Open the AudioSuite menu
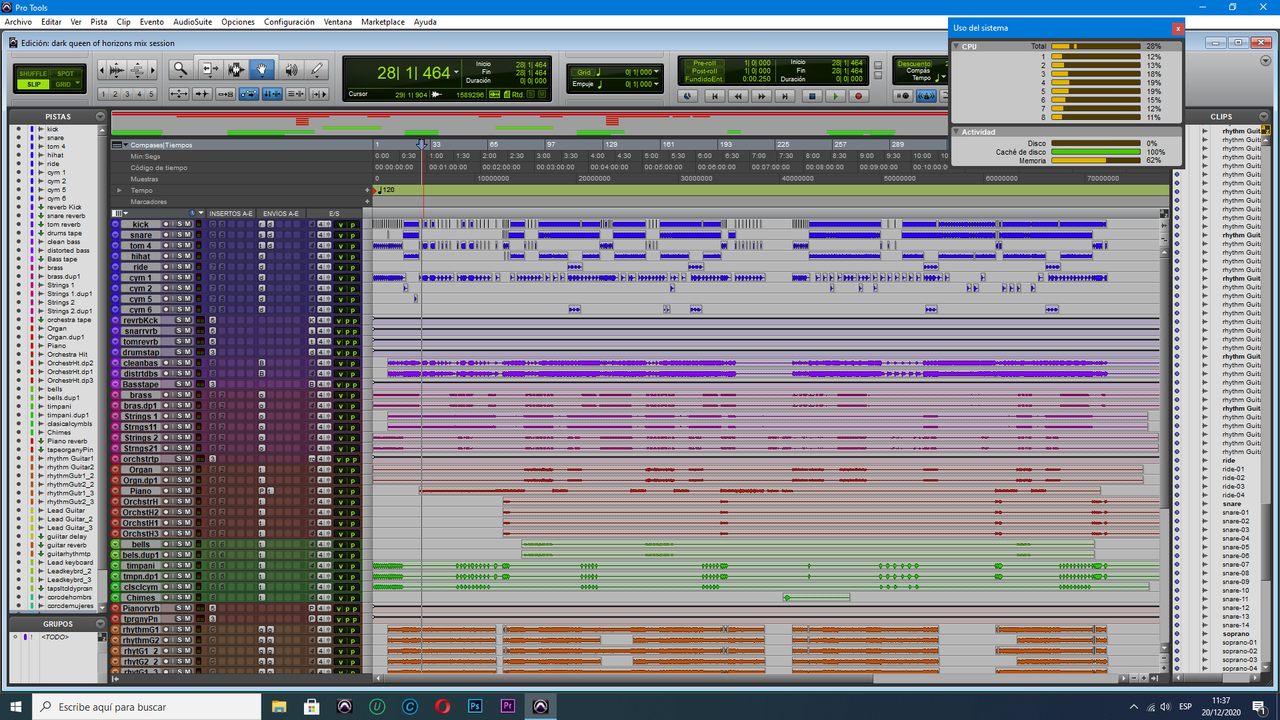The width and height of the screenshot is (1280, 720). coord(192,21)
